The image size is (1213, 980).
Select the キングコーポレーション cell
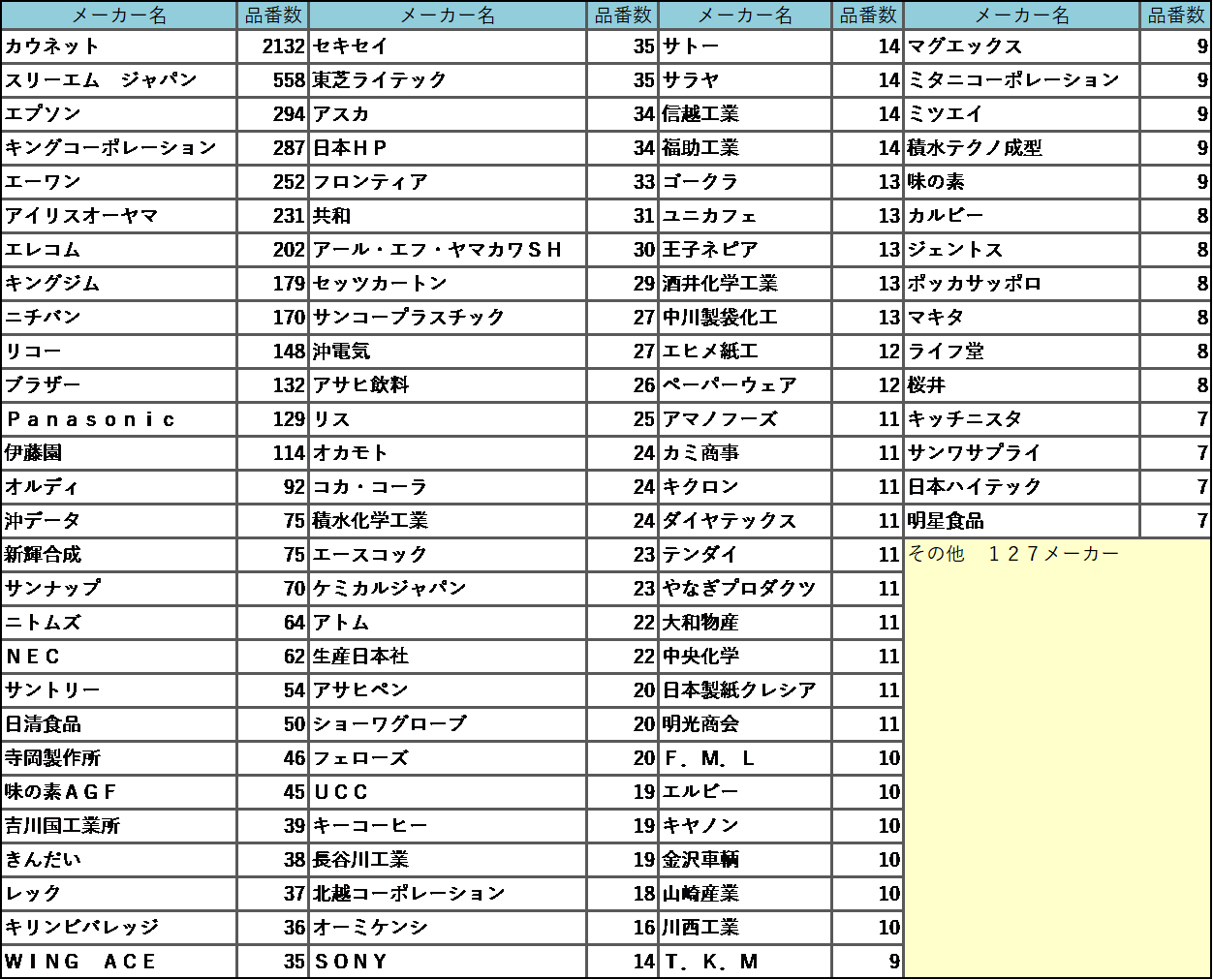tap(119, 148)
